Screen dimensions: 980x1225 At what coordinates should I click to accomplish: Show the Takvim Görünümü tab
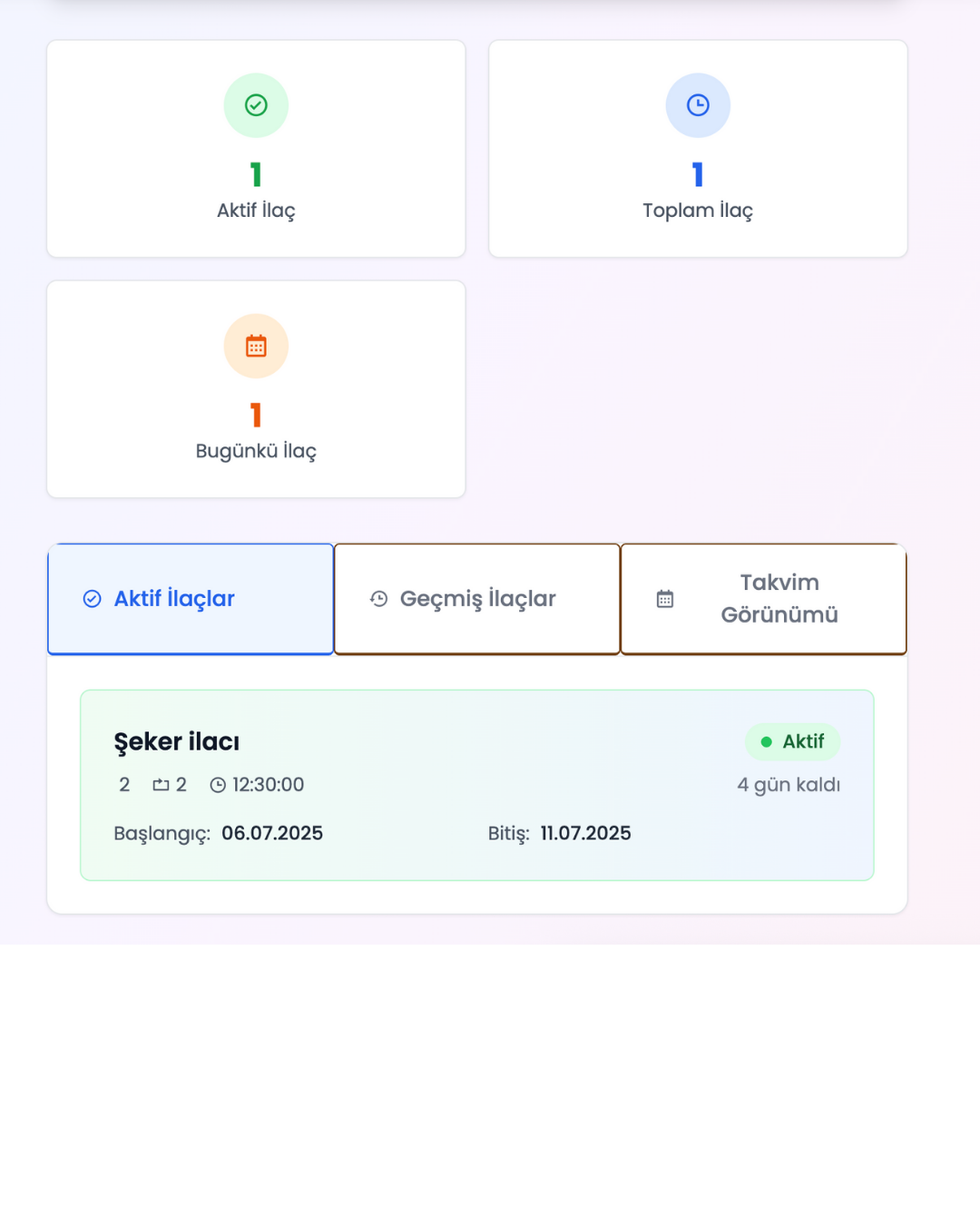(763, 599)
